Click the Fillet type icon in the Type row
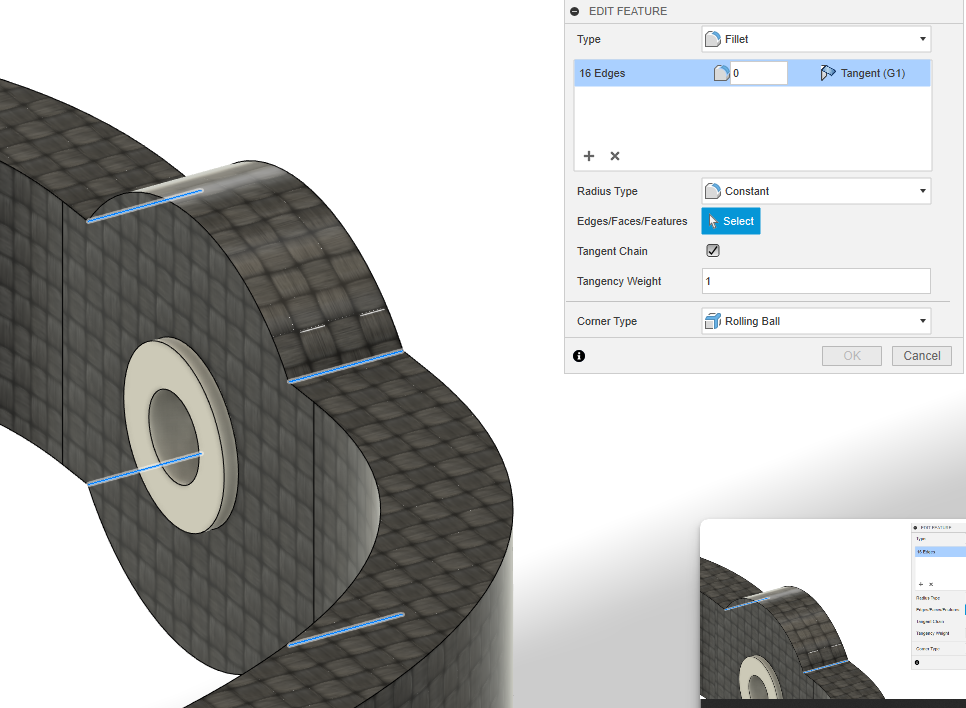The height and width of the screenshot is (708, 966). (714, 38)
